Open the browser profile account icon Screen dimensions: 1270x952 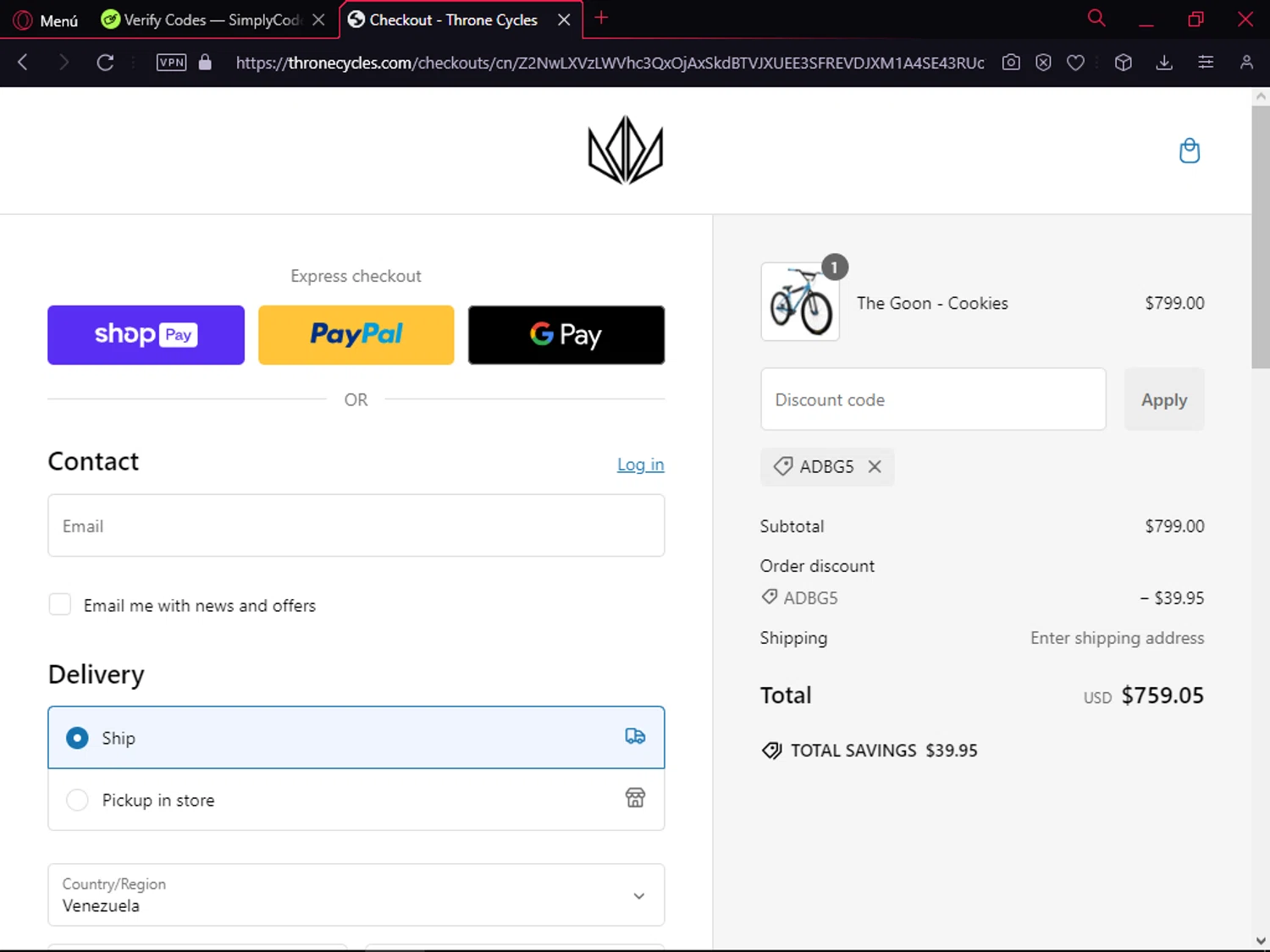[1246, 62]
